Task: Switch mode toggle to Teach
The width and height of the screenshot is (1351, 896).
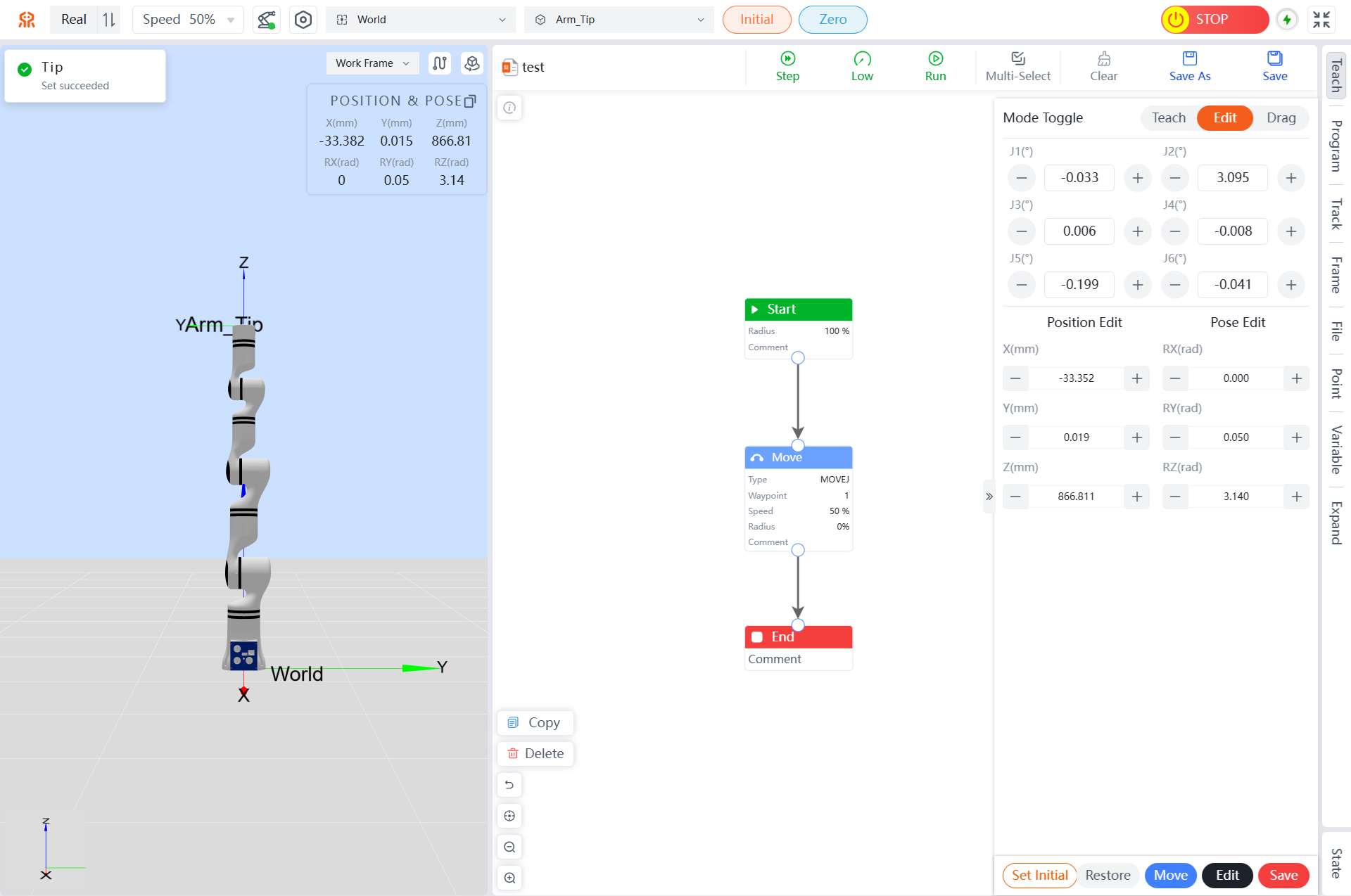Action: [x=1168, y=118]
